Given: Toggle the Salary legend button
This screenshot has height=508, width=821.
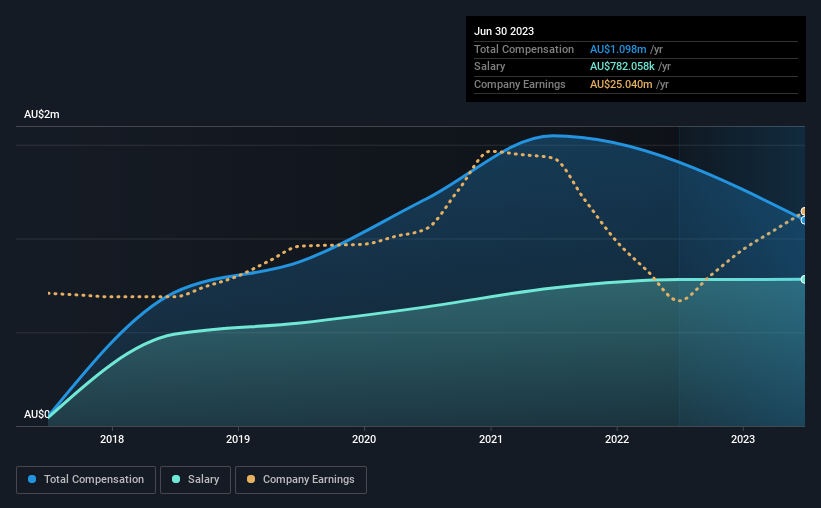Looking at the screenshot, I should 195,480.
